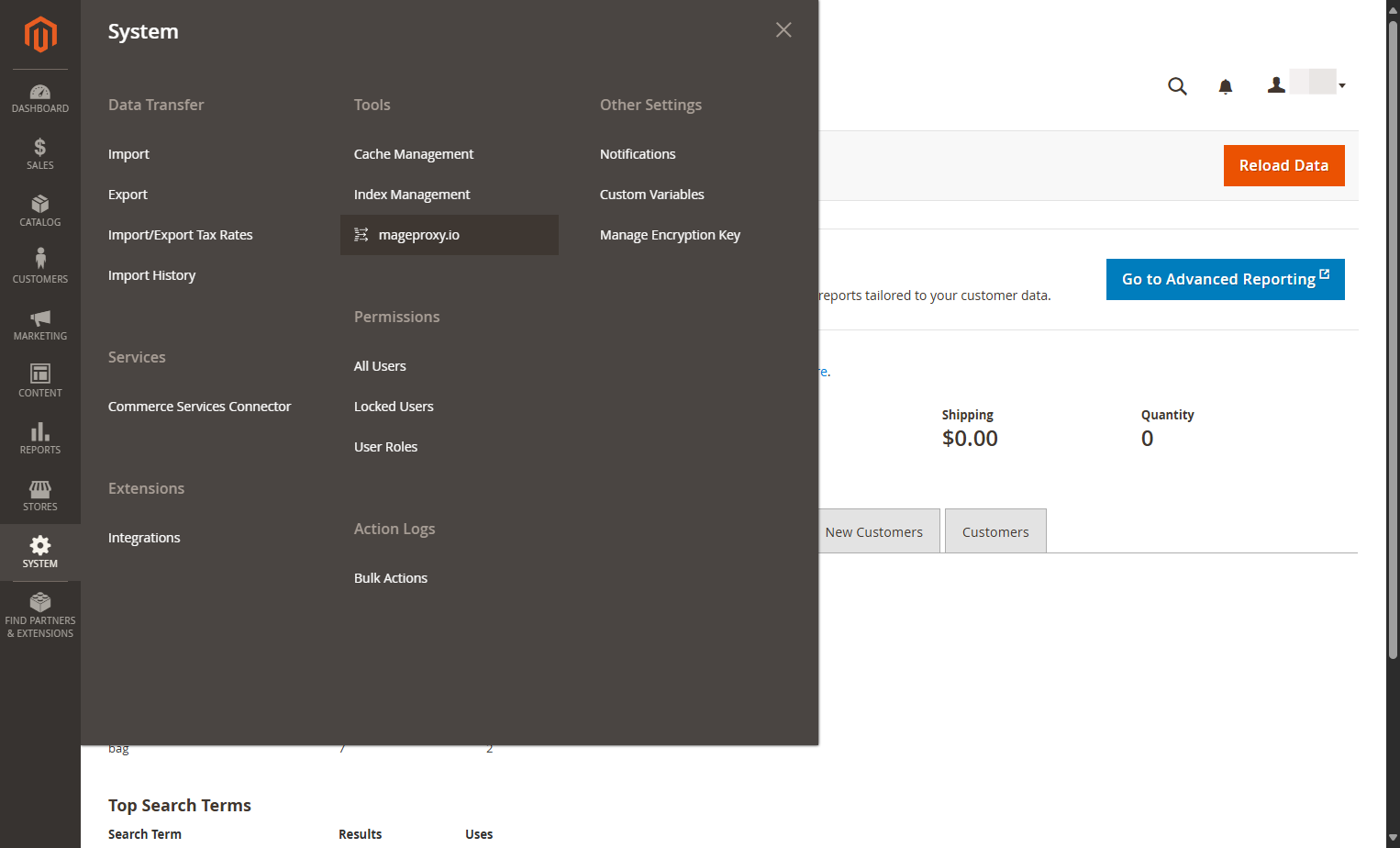The width and height of the screenshot is (1400, 848).
Task: Open the admin user account dropdown
Action: [1306, 84]
